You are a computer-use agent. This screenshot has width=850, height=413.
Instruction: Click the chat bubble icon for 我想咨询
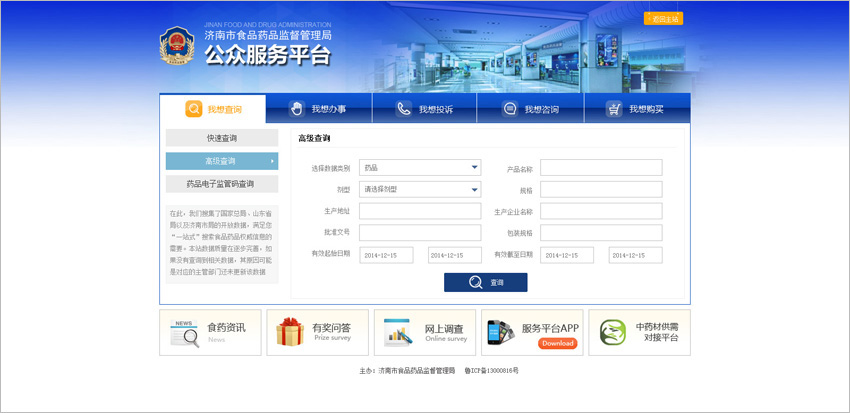509,109
